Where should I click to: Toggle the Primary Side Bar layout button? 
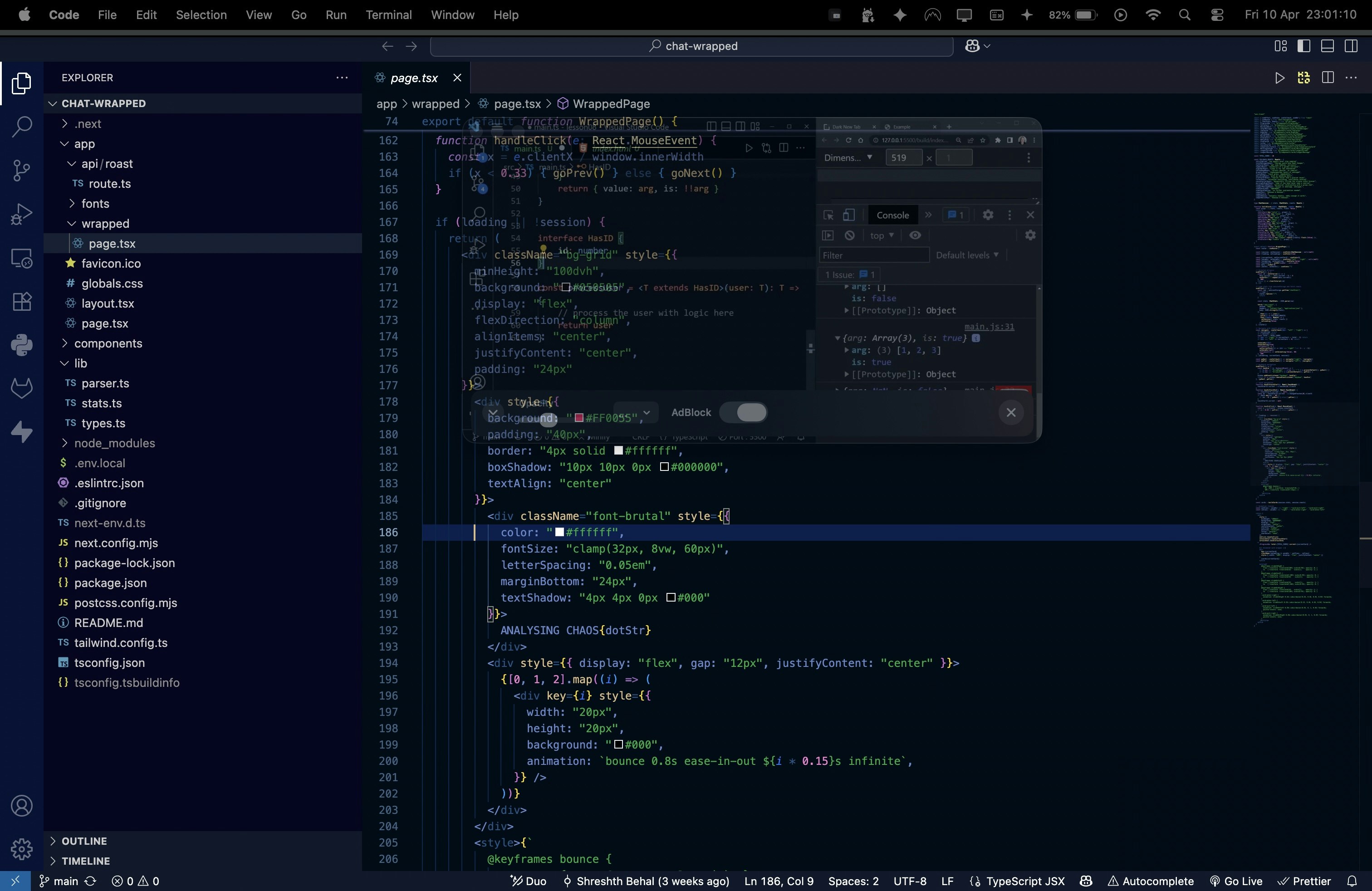1303,46
